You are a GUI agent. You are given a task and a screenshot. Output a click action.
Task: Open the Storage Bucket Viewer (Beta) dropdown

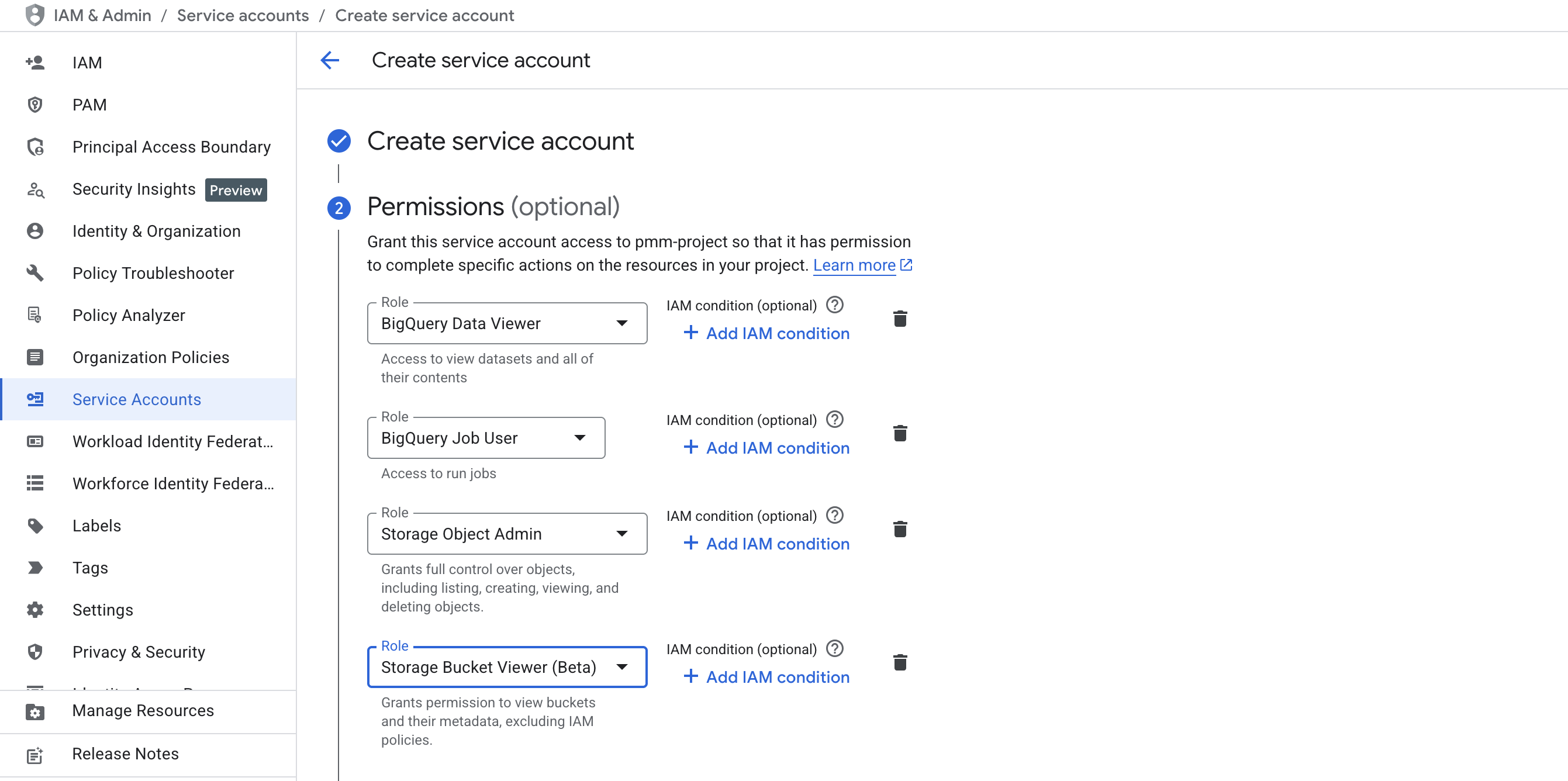(x=622, y=666)
